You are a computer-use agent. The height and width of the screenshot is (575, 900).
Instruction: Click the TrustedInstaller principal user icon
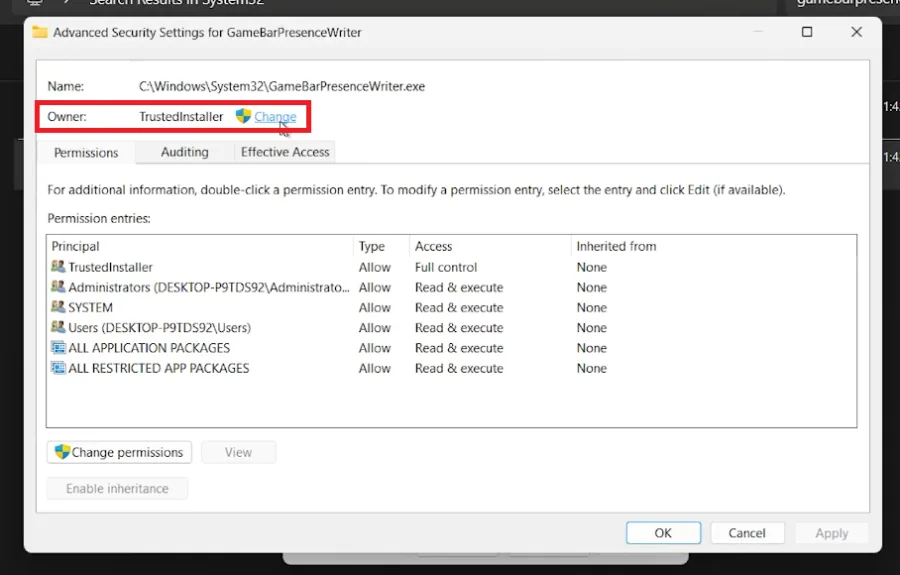click(58, 266)
